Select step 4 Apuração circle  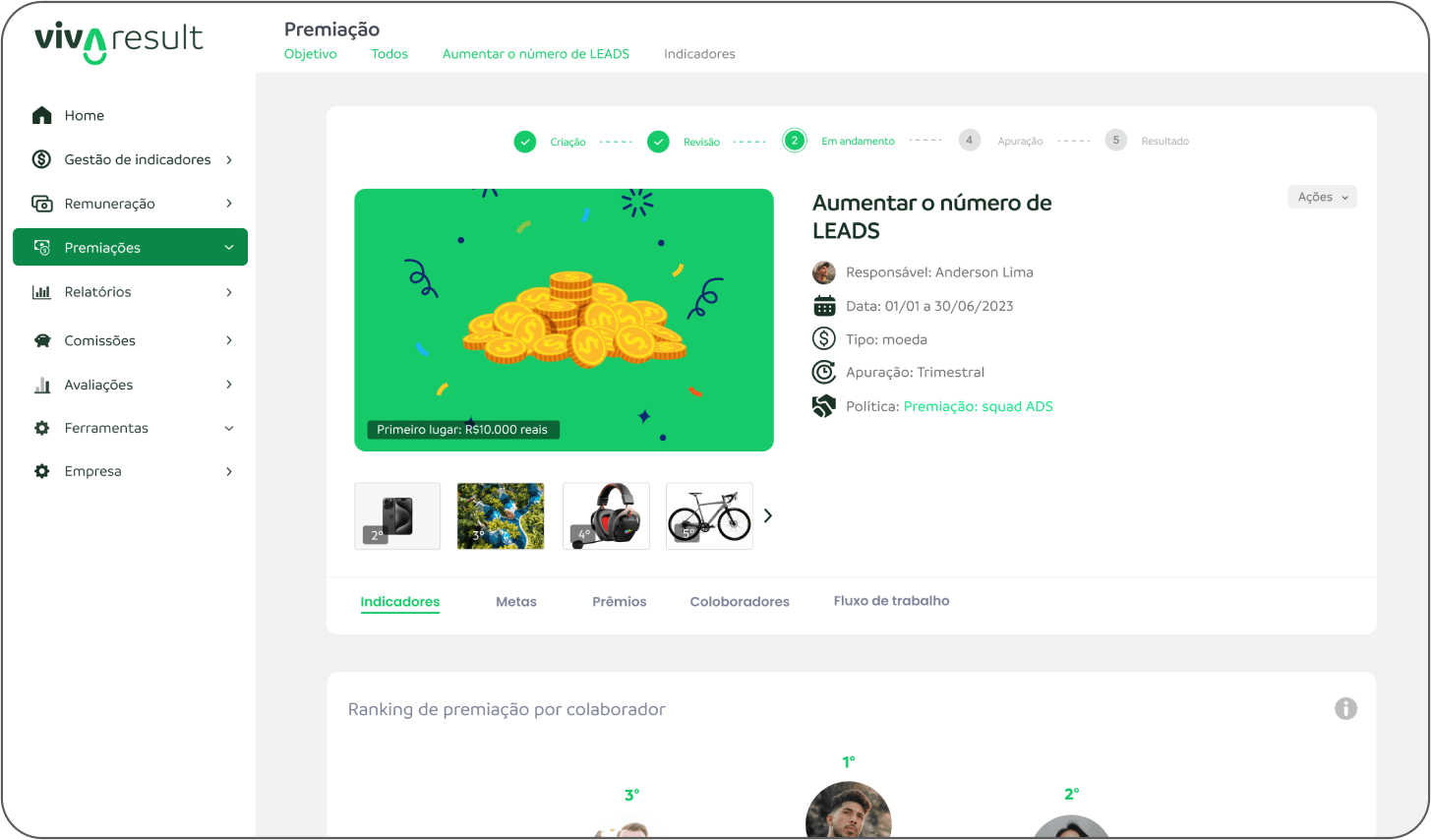[x=969, y=141]
